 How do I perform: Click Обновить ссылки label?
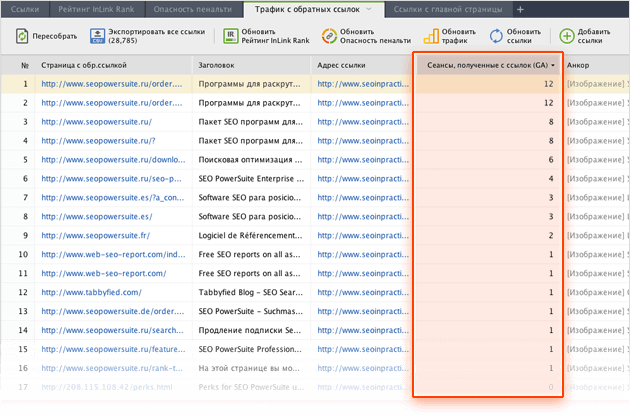pos(524,36)
